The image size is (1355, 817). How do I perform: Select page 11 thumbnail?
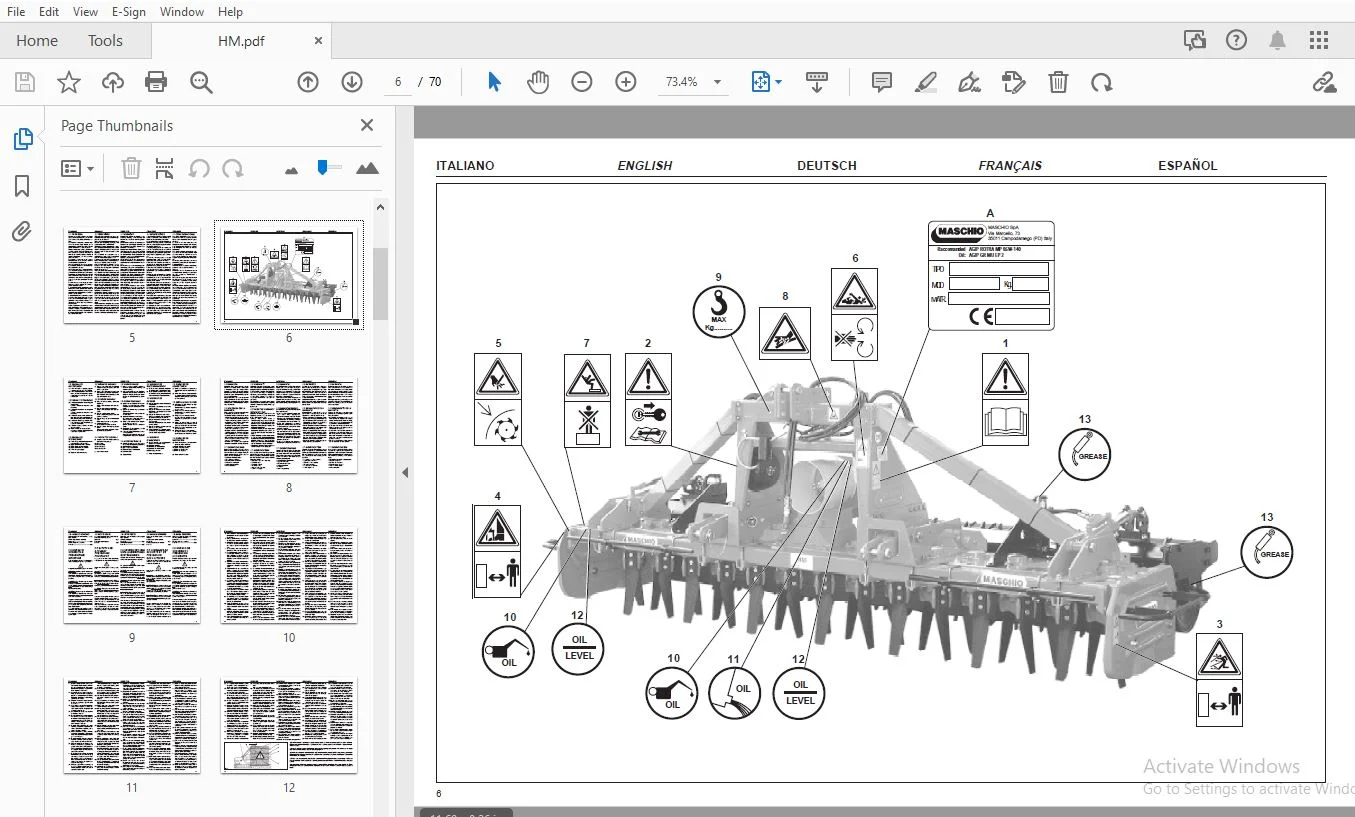click(x=132, y=725)
